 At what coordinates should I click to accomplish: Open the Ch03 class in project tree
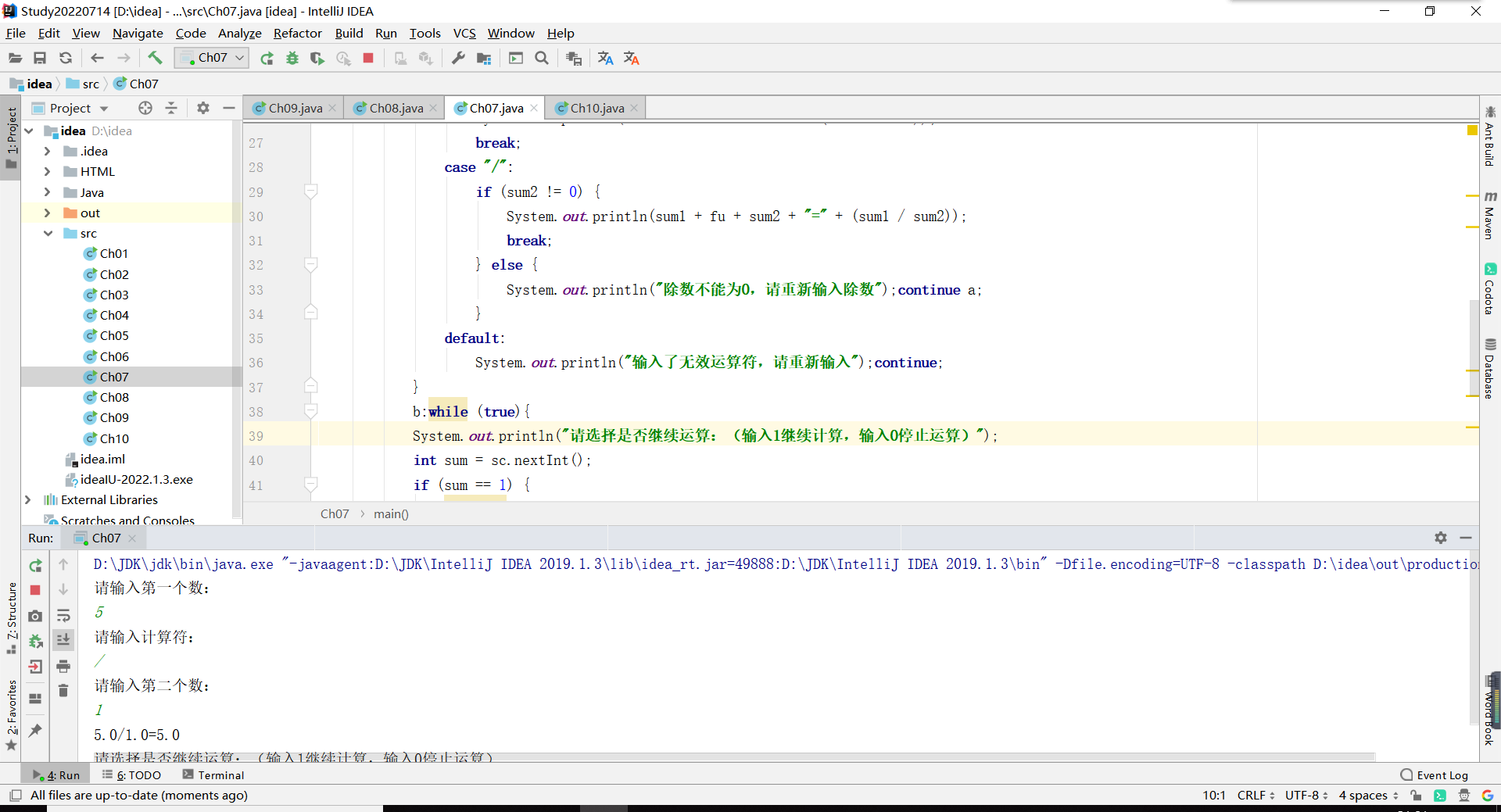point(114,295)
